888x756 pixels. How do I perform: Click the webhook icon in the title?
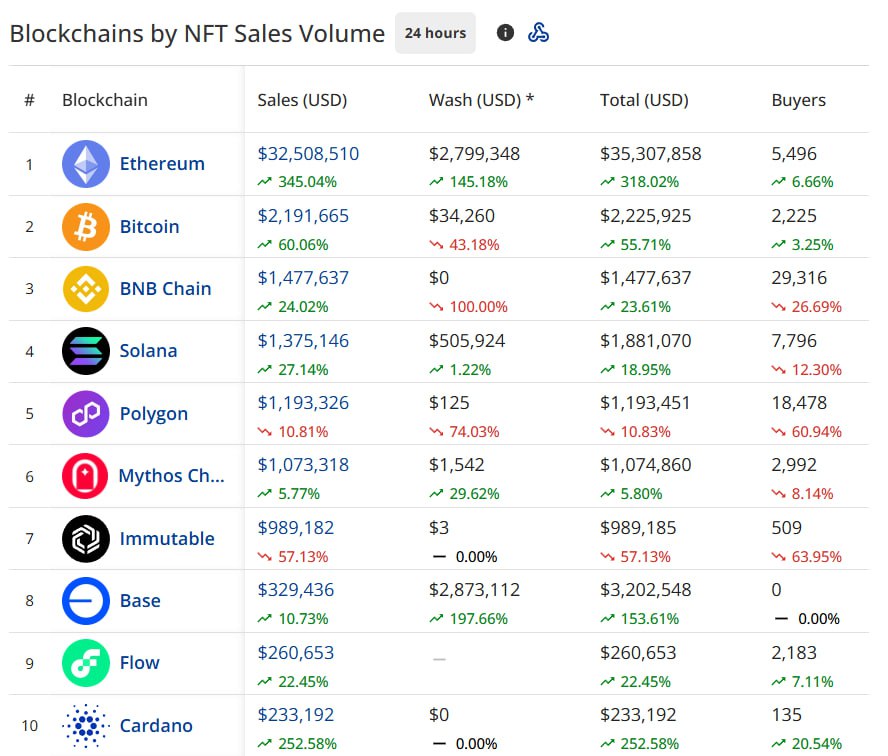coord(538,33)
